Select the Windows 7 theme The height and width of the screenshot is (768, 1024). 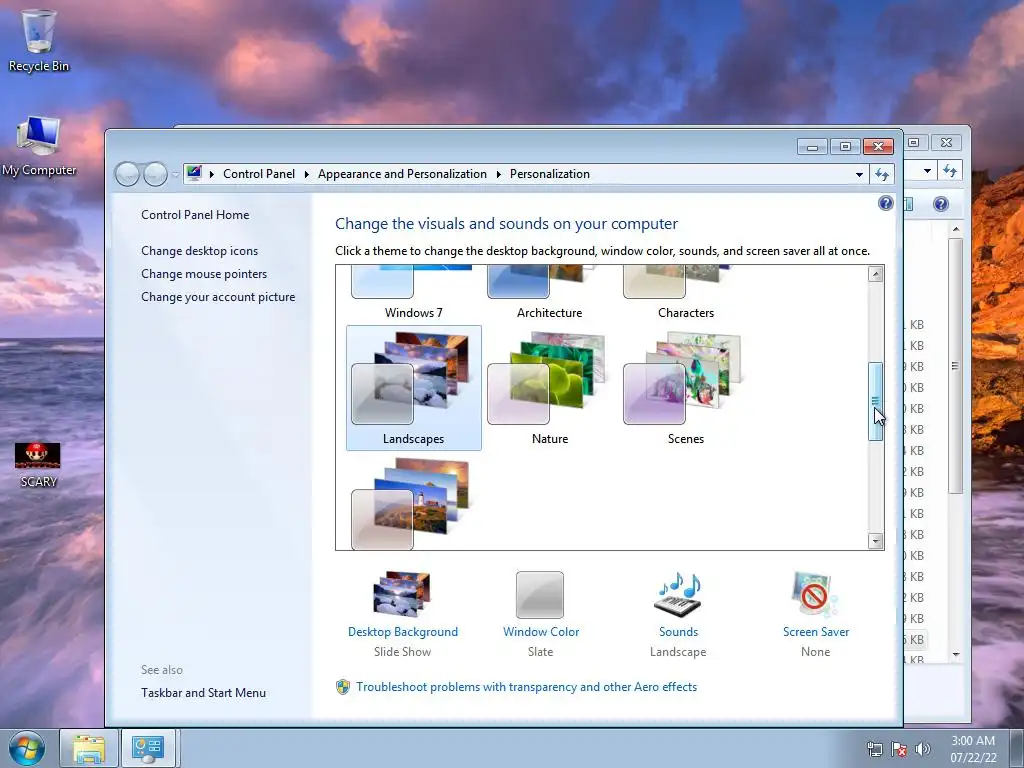pyautogui.click(x=413, y=294)
